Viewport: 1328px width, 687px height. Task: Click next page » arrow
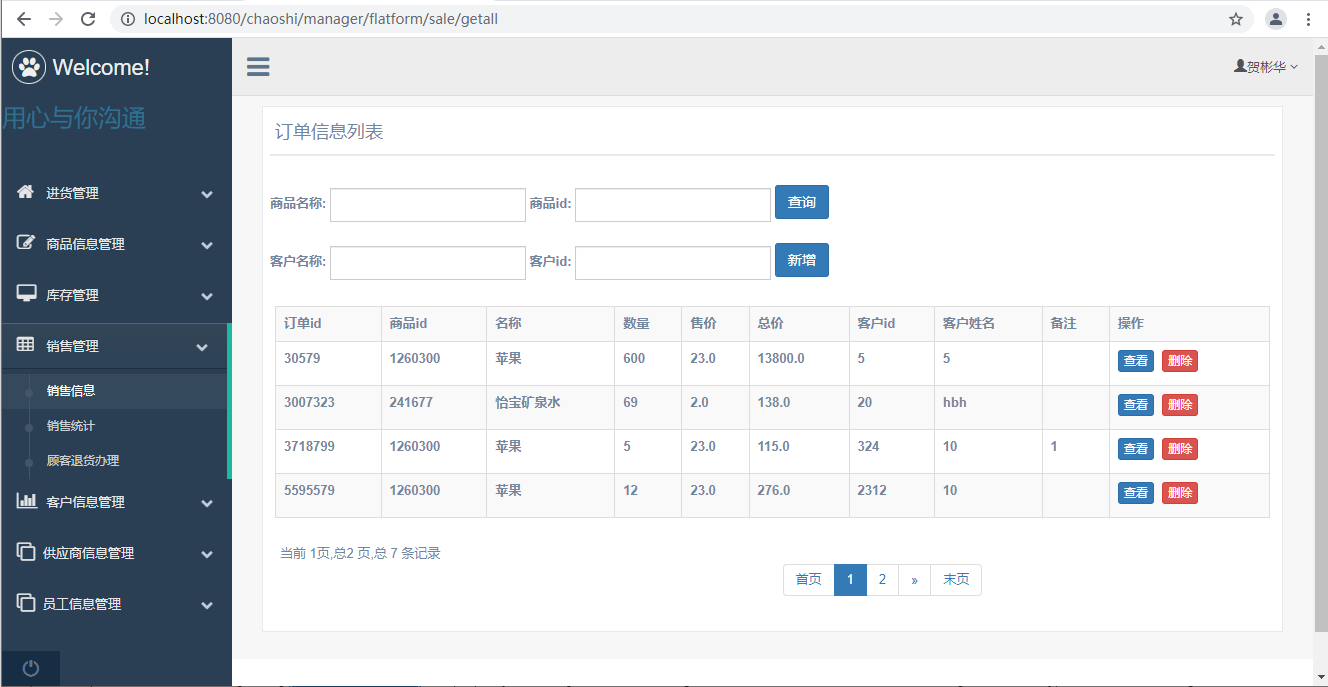(x=914, y=579)
